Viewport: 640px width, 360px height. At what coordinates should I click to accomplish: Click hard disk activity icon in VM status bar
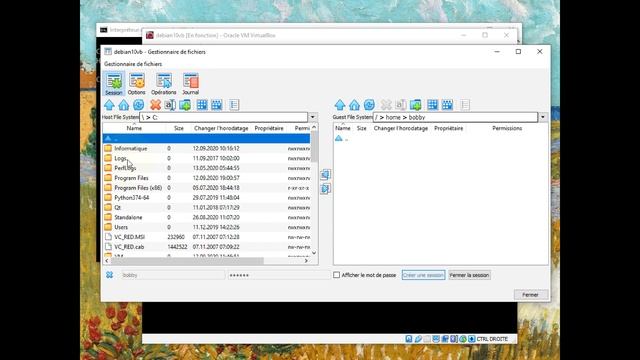(x=409, y=339)
